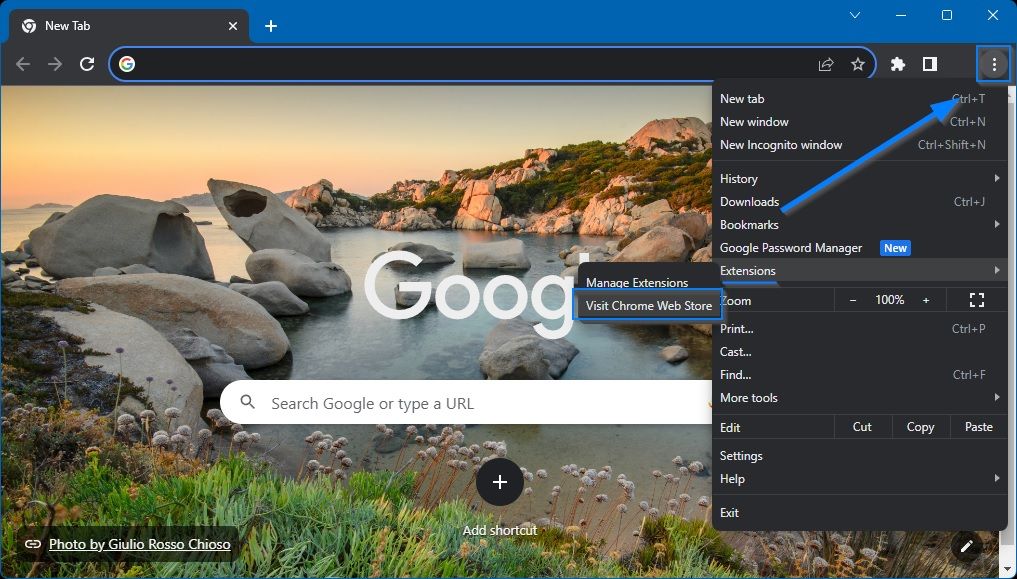This screenshot has width=1017, height=579.
Task: Select Manage Extensions
Action: (x=636, y=283)
